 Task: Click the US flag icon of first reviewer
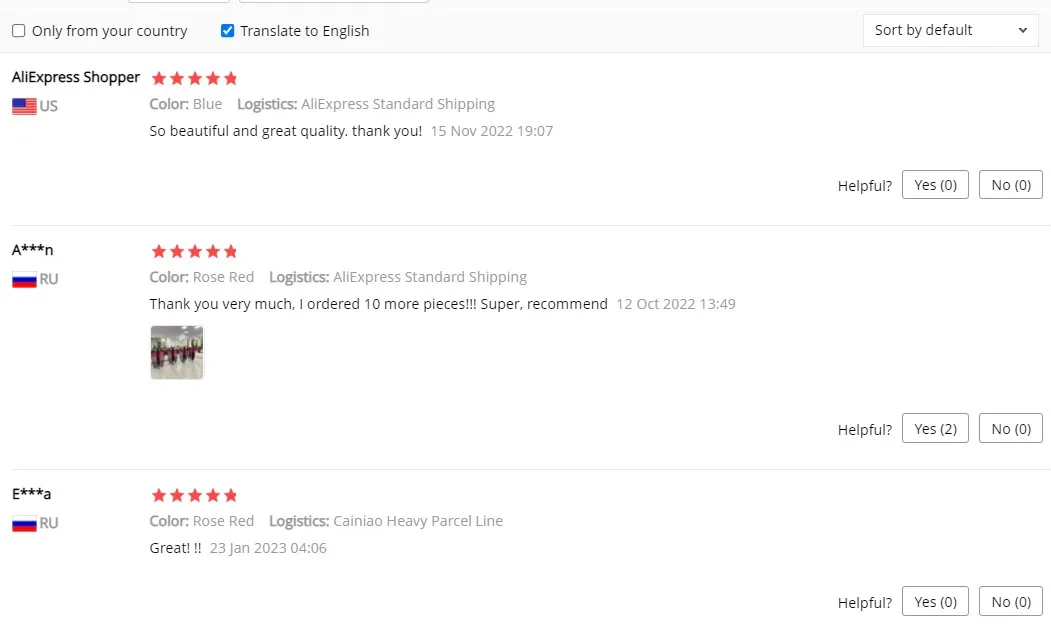click(x=24, y=106)
